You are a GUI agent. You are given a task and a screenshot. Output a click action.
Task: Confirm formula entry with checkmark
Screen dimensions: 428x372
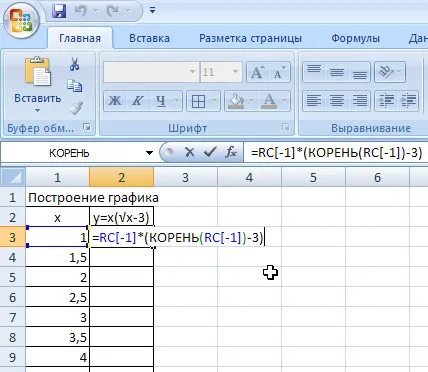pyautogui.click(x=210, y=153)
